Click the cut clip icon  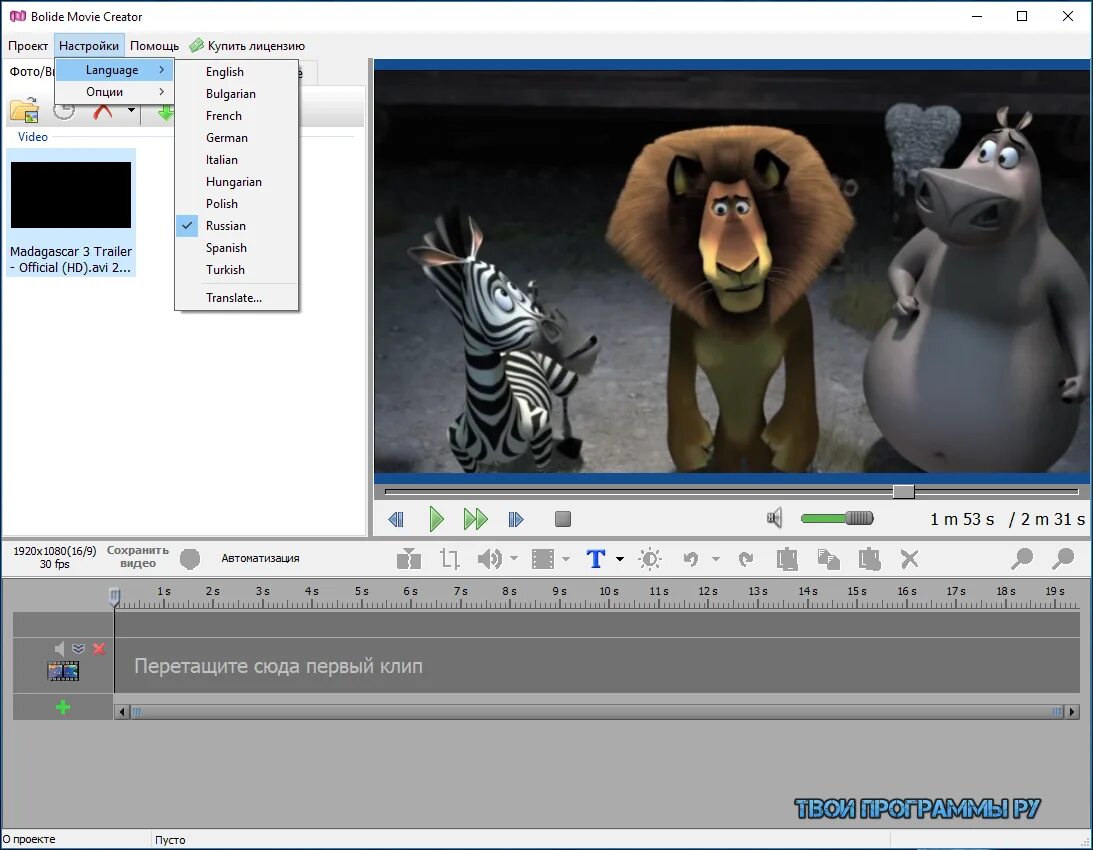(x=787, y=559)
